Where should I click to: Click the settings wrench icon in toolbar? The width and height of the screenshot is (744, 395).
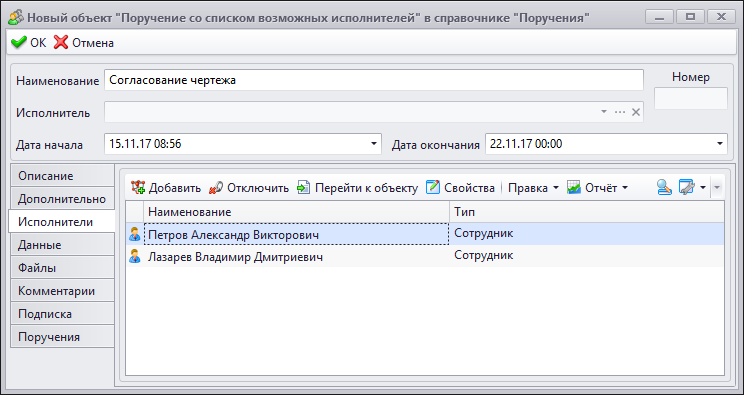687,188
